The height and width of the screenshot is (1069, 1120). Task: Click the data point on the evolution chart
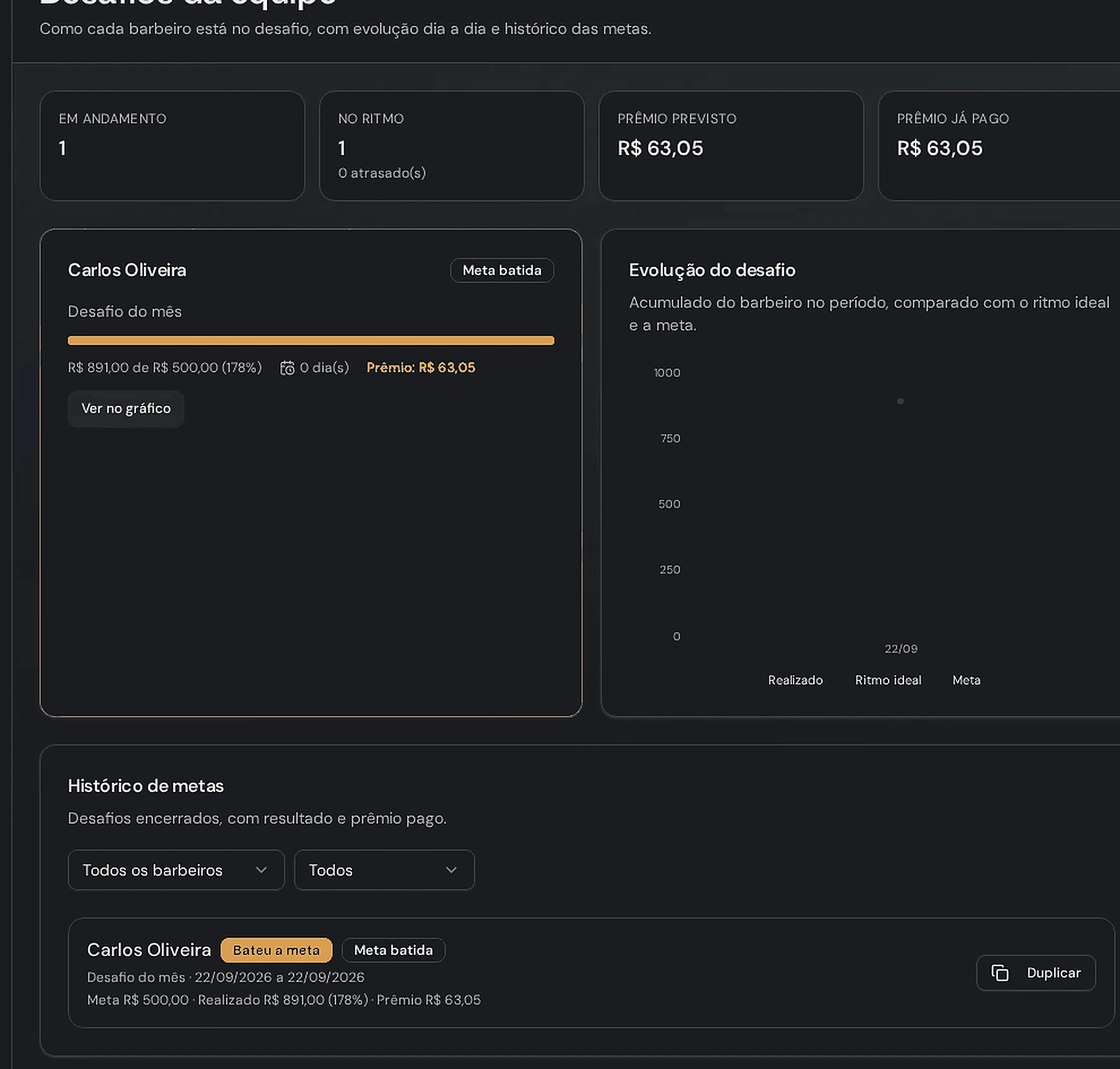pos(901,401)
